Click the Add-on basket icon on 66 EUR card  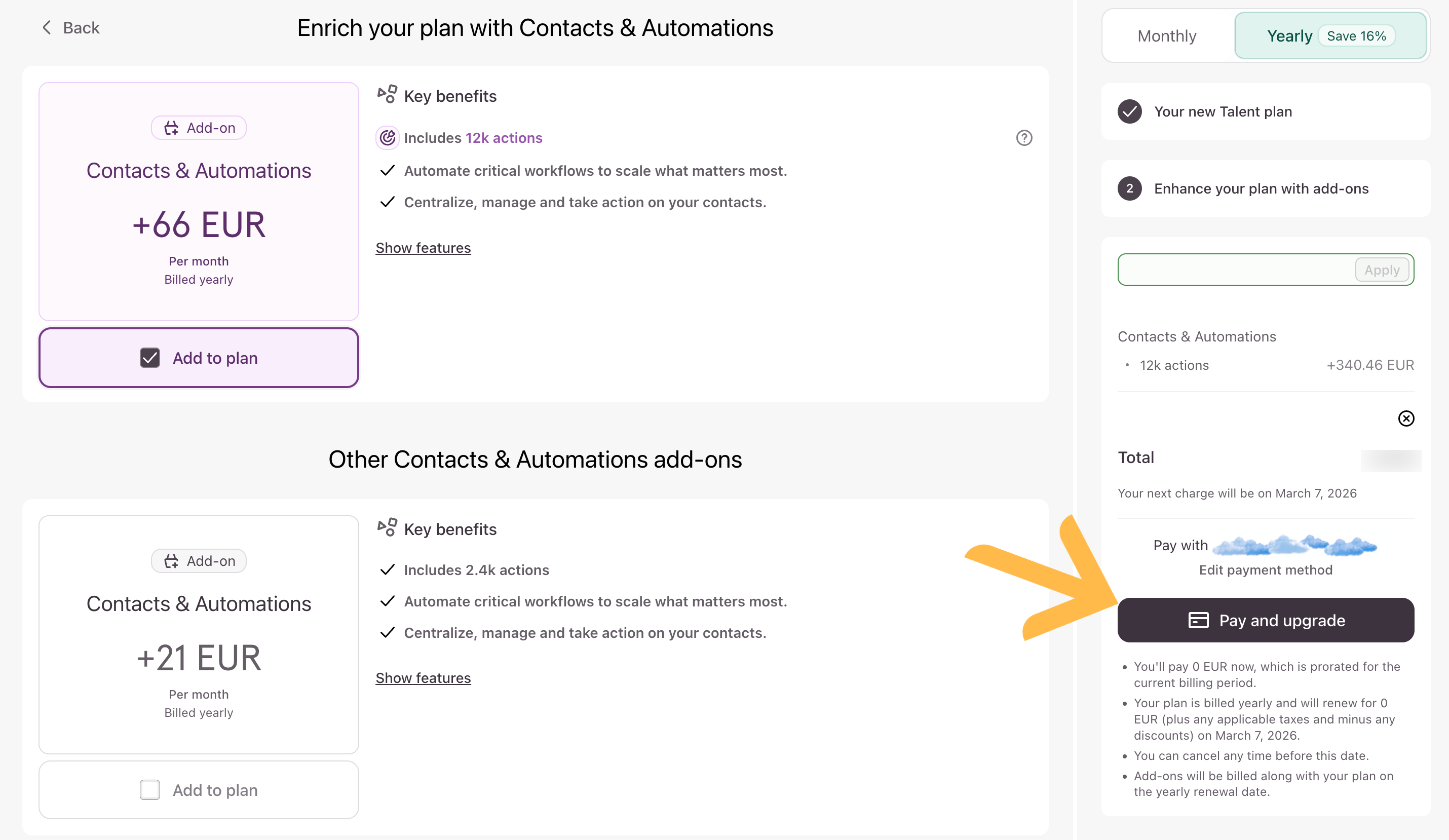(171, 128)
